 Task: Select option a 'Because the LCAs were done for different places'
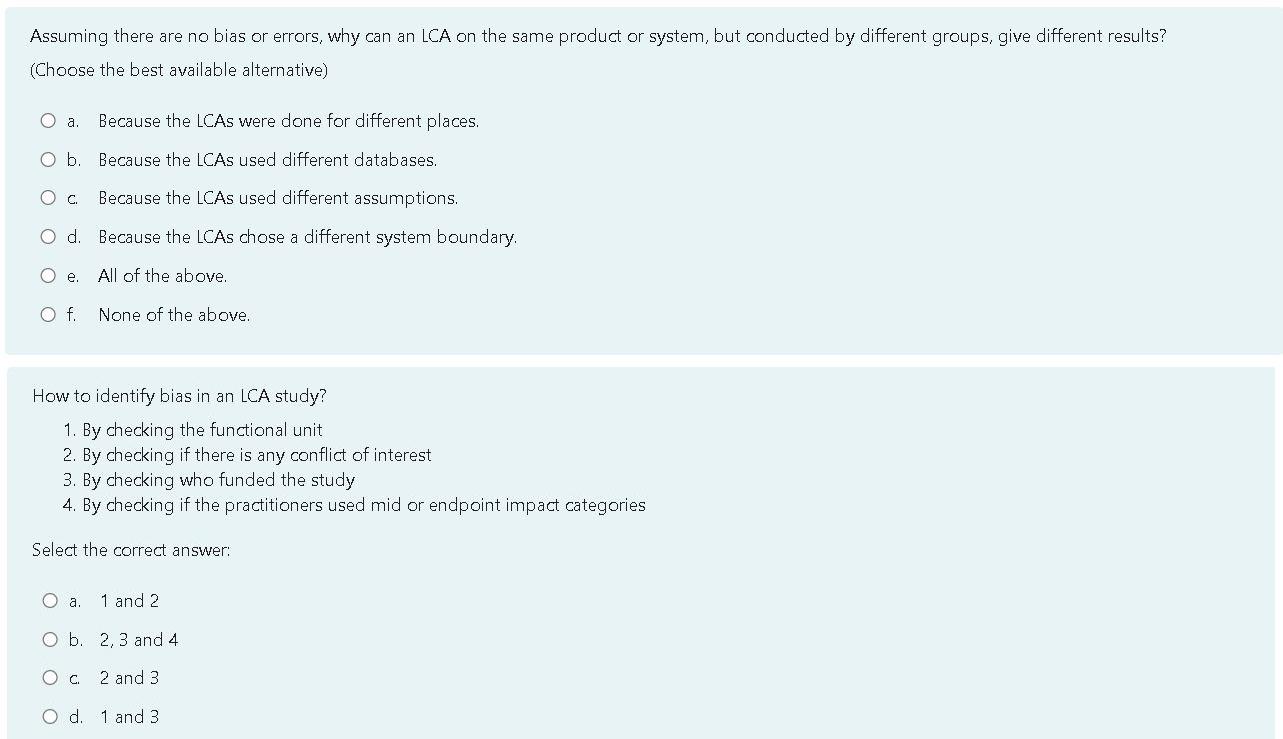click(x=47, y=120)
